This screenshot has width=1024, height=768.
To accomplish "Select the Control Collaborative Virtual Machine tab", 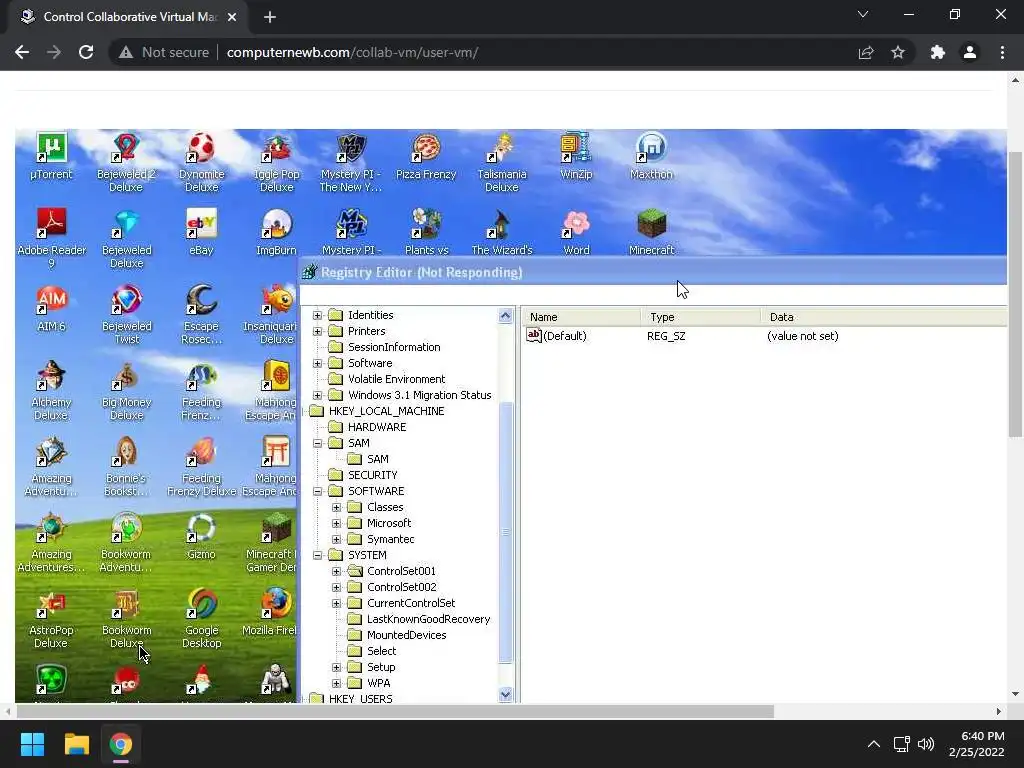I will pyautogui.click(x=128, y=17).
